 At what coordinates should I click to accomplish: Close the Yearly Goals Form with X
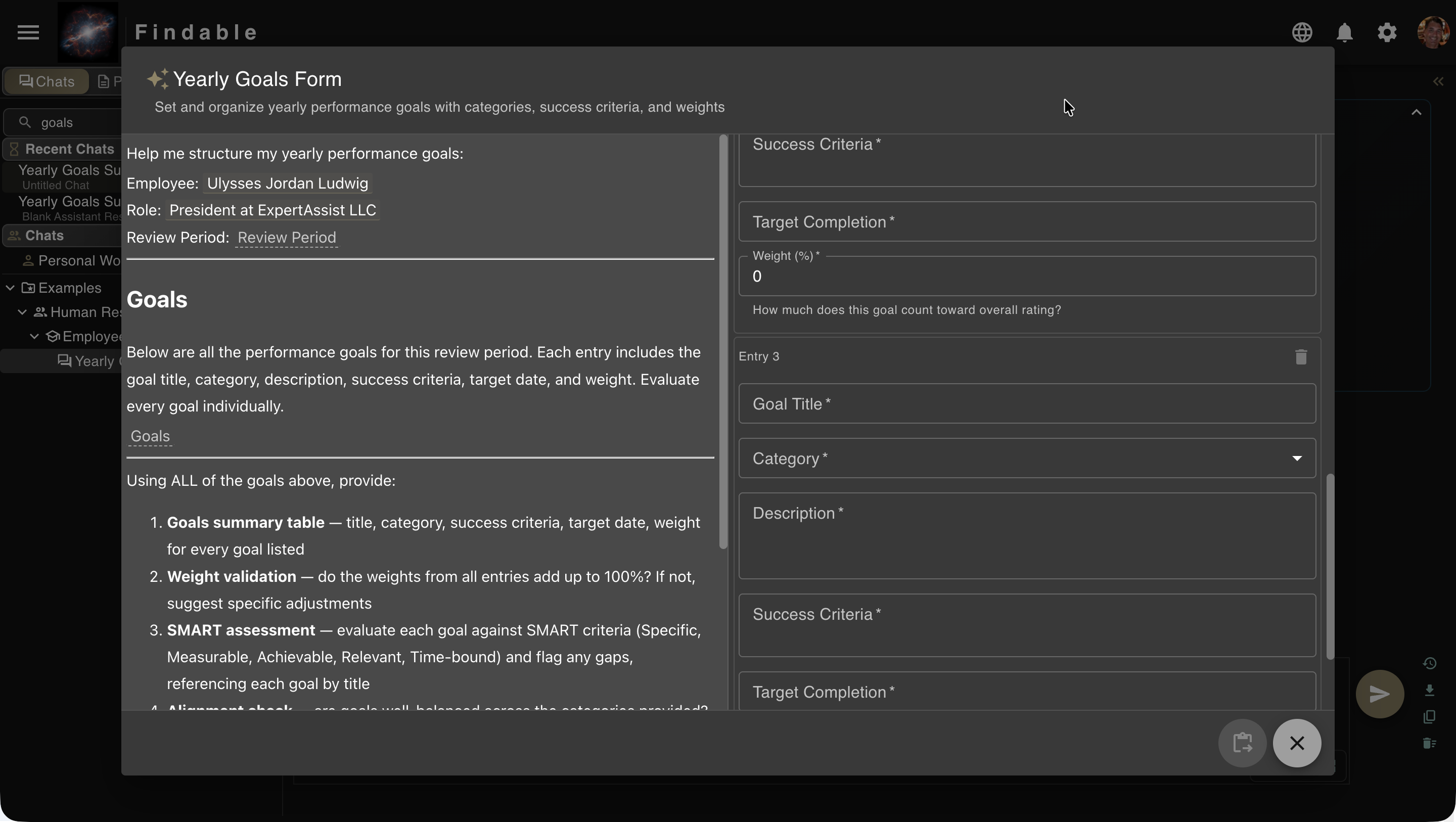click(x=1297, y=743)
